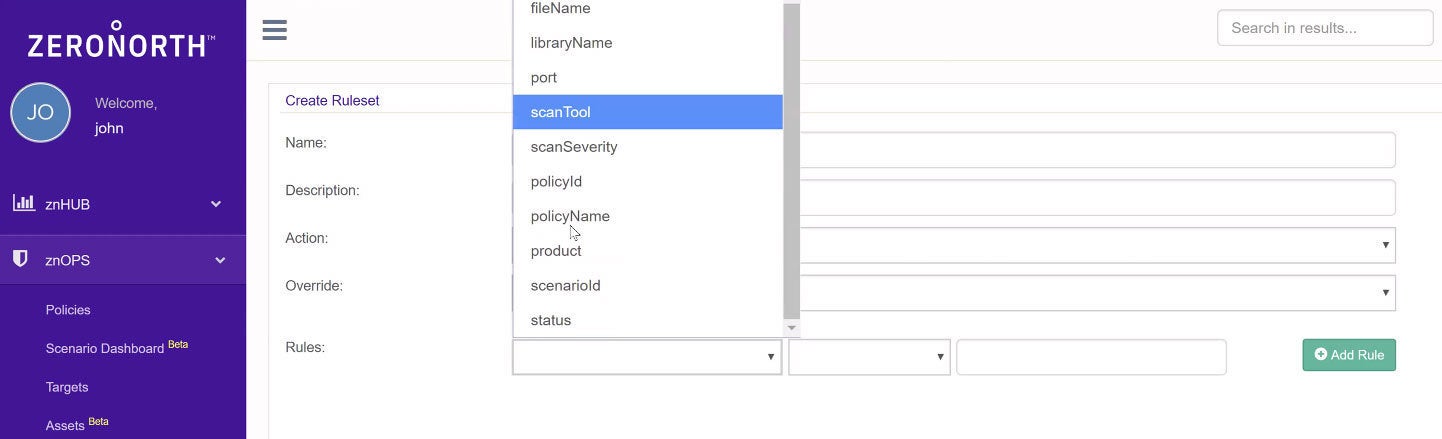
Task: Click the znOPS shield icon
Action: pyautogui.click(x=20, y=259)
